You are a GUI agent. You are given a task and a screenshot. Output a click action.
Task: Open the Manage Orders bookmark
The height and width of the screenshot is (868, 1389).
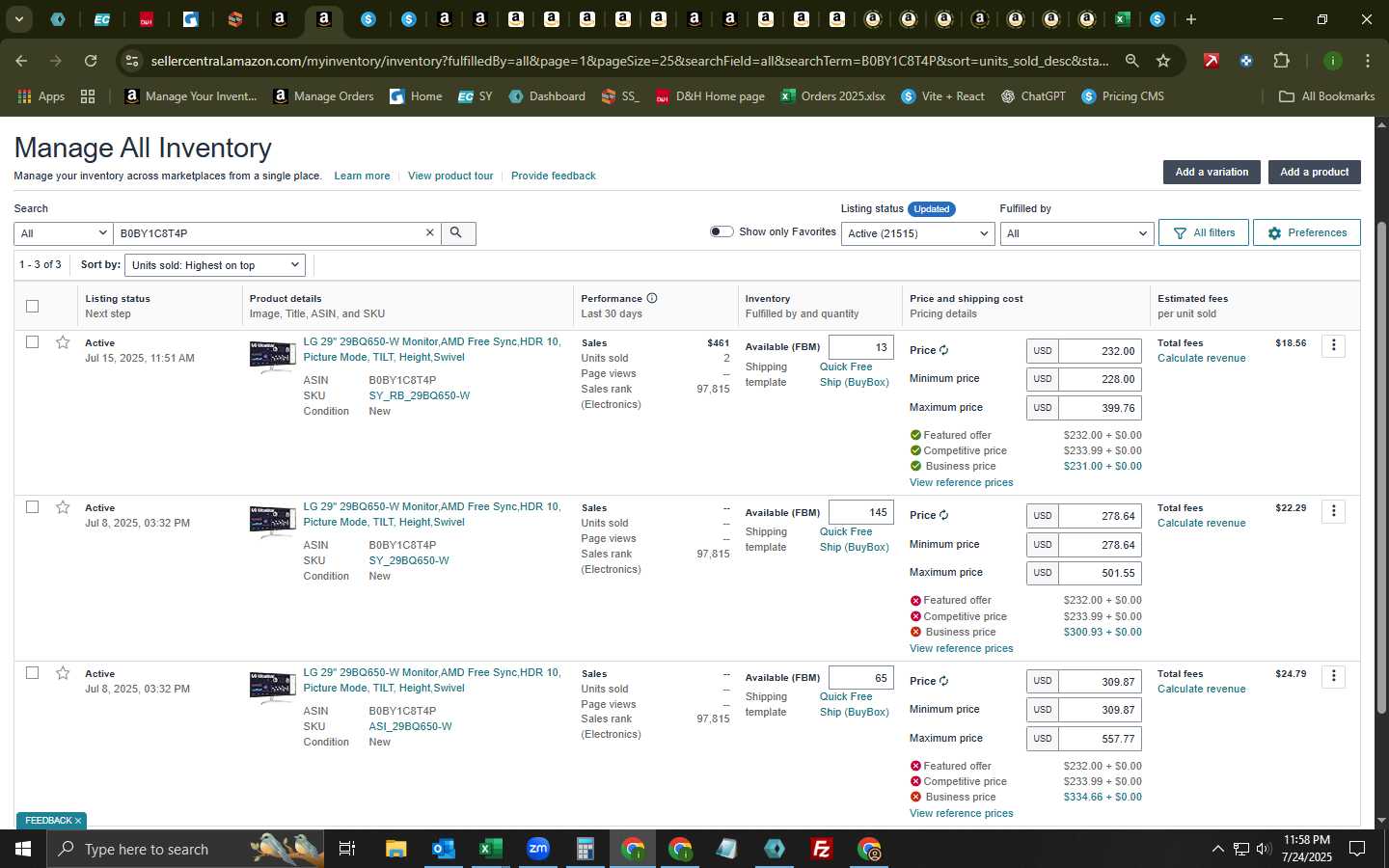(x=324, y=96)
